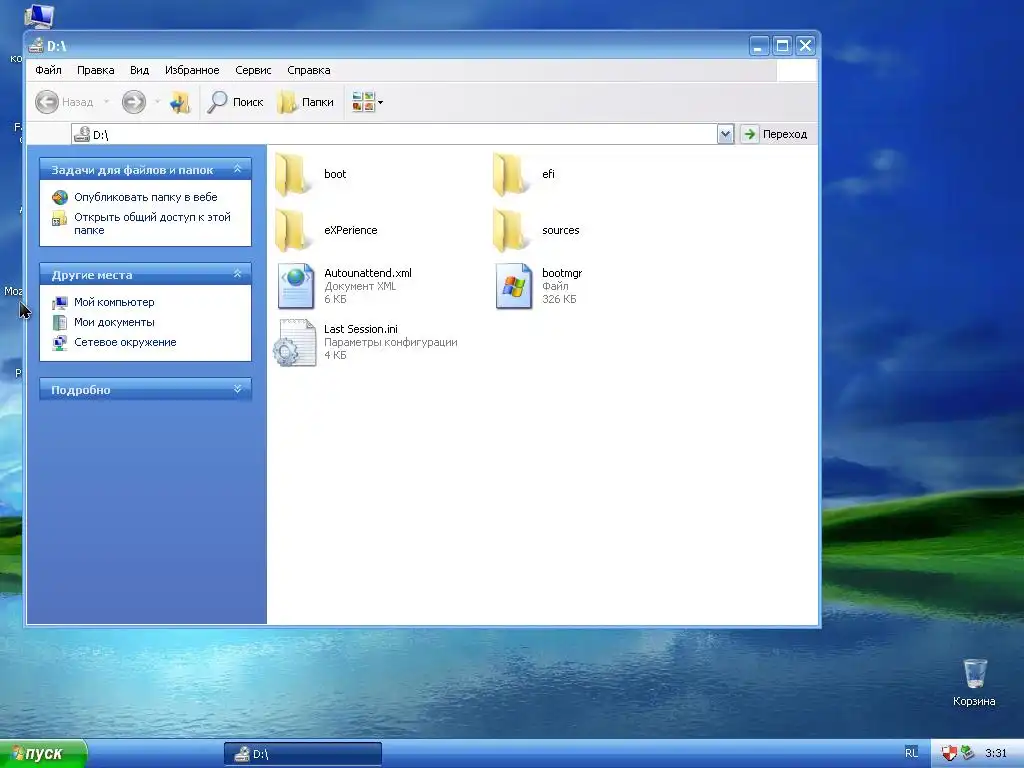Open the Views mode icon menu
The height and width of the screenshot is (768, 1024).
[x=367, y=102]
